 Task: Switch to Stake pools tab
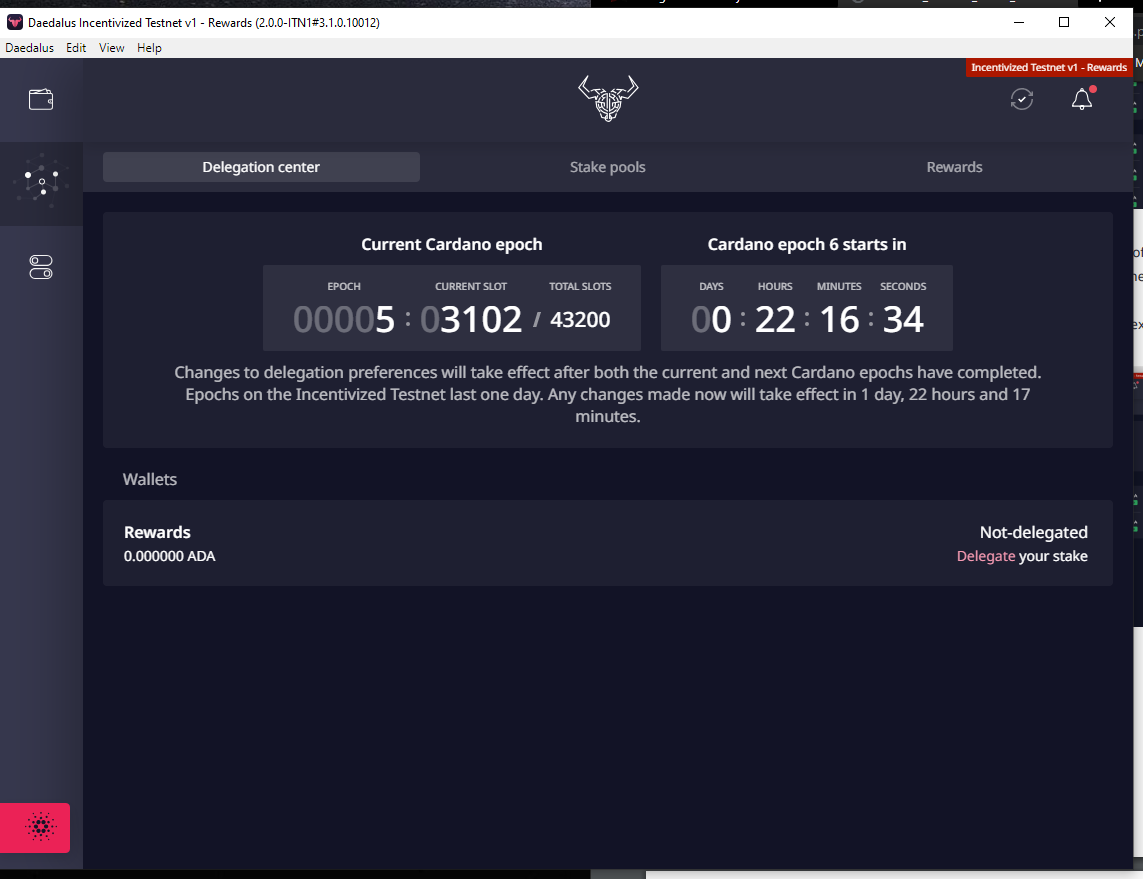607,167
